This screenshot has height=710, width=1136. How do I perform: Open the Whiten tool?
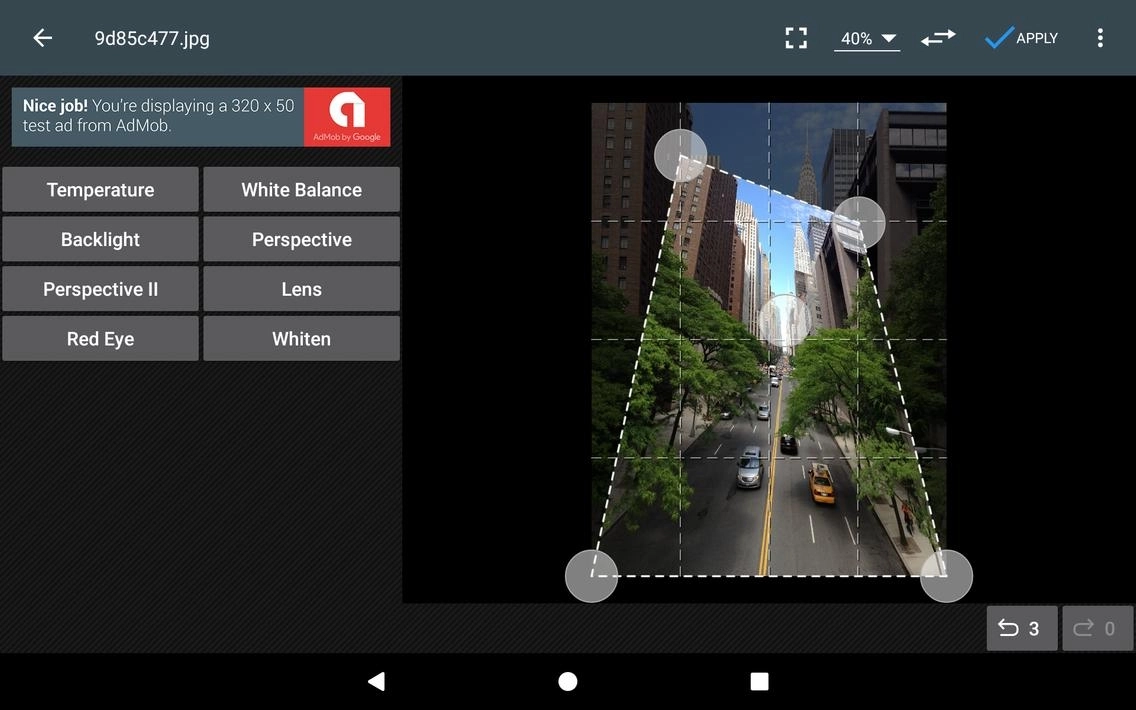click(x=301, y=339)
